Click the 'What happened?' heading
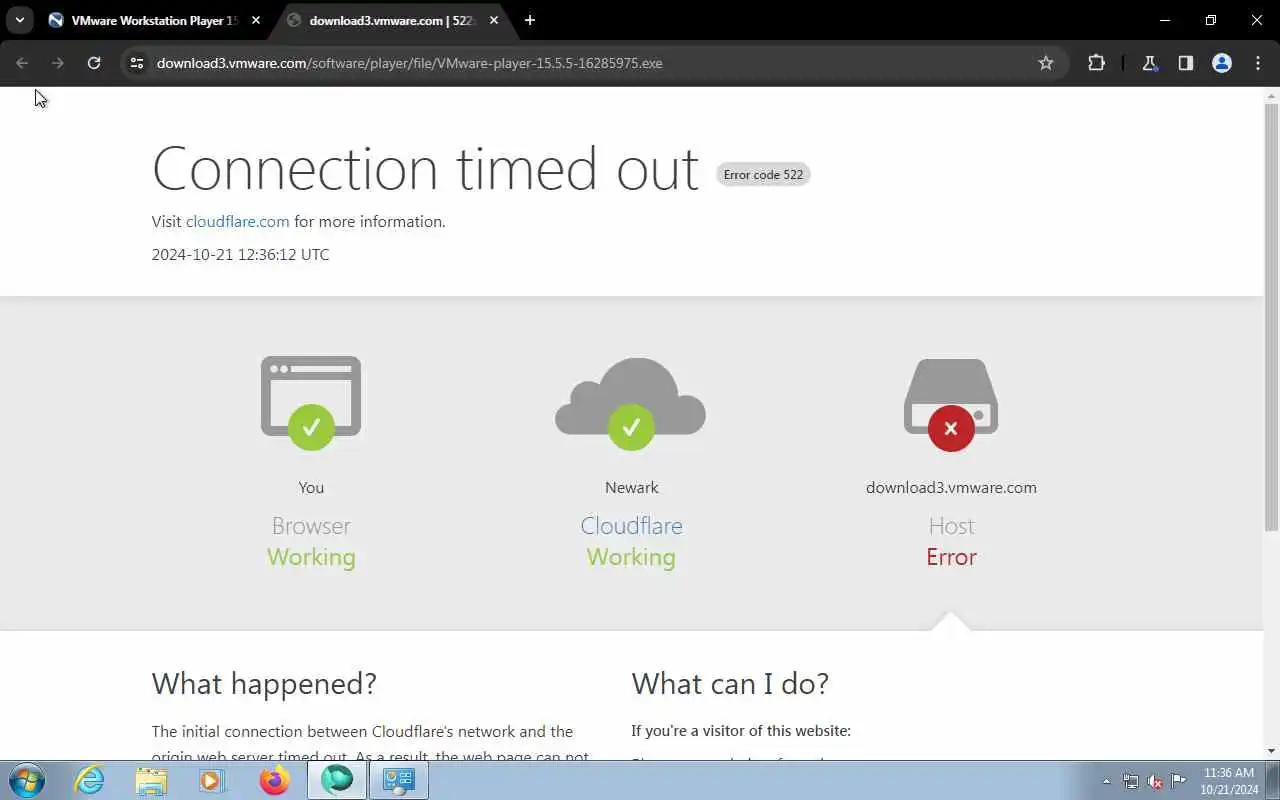This screenshot has height=800, width=1280. (x=264, y=684)
